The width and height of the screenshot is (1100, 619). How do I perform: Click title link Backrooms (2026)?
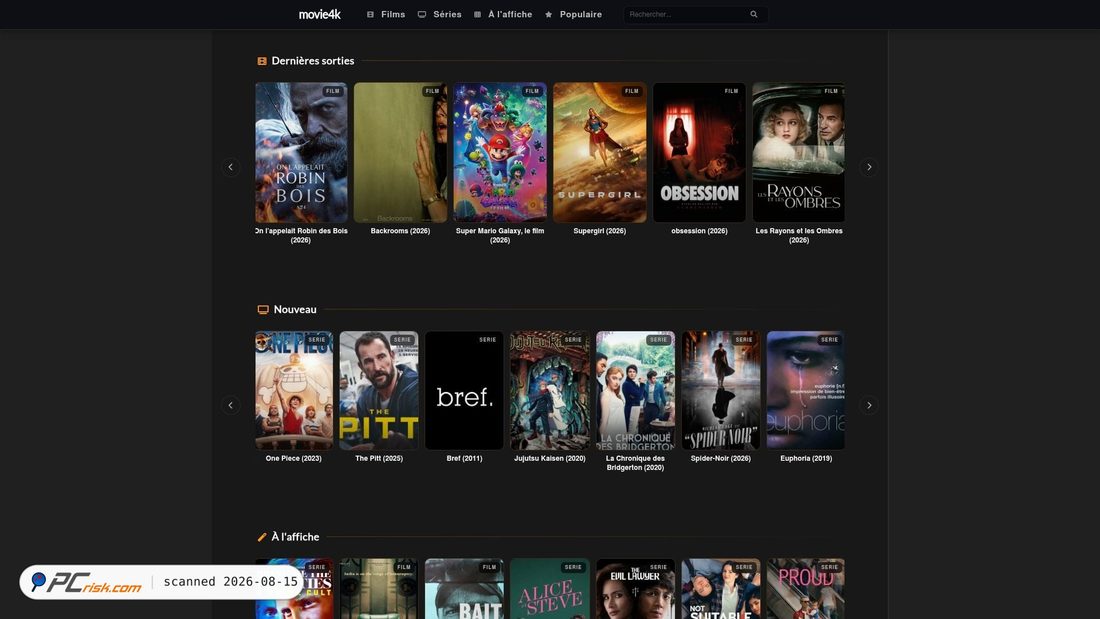point(400,231)
